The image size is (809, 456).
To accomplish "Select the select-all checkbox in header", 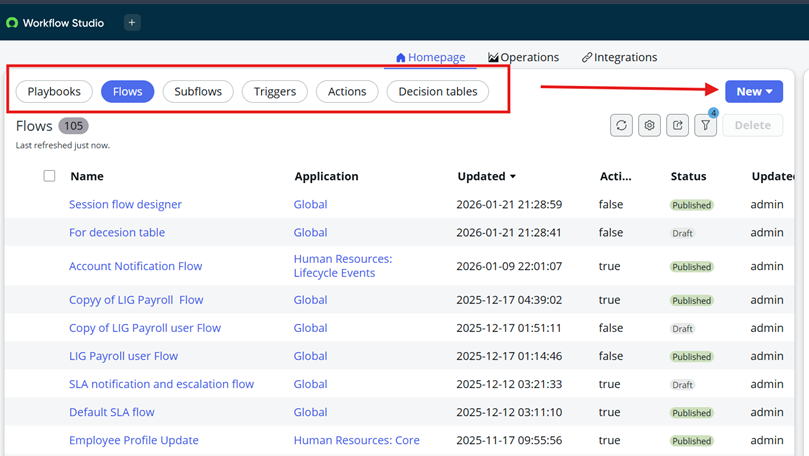I will point(49,176).
